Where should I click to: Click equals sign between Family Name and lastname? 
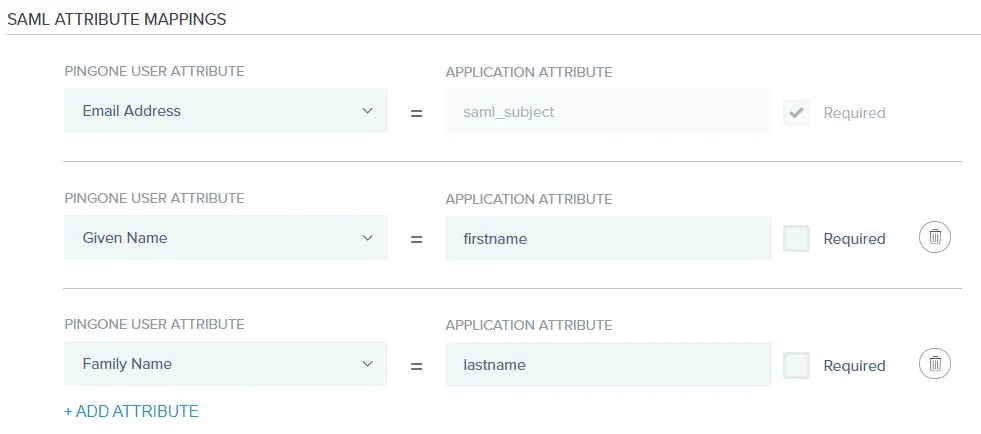click(x=417, y=366)
